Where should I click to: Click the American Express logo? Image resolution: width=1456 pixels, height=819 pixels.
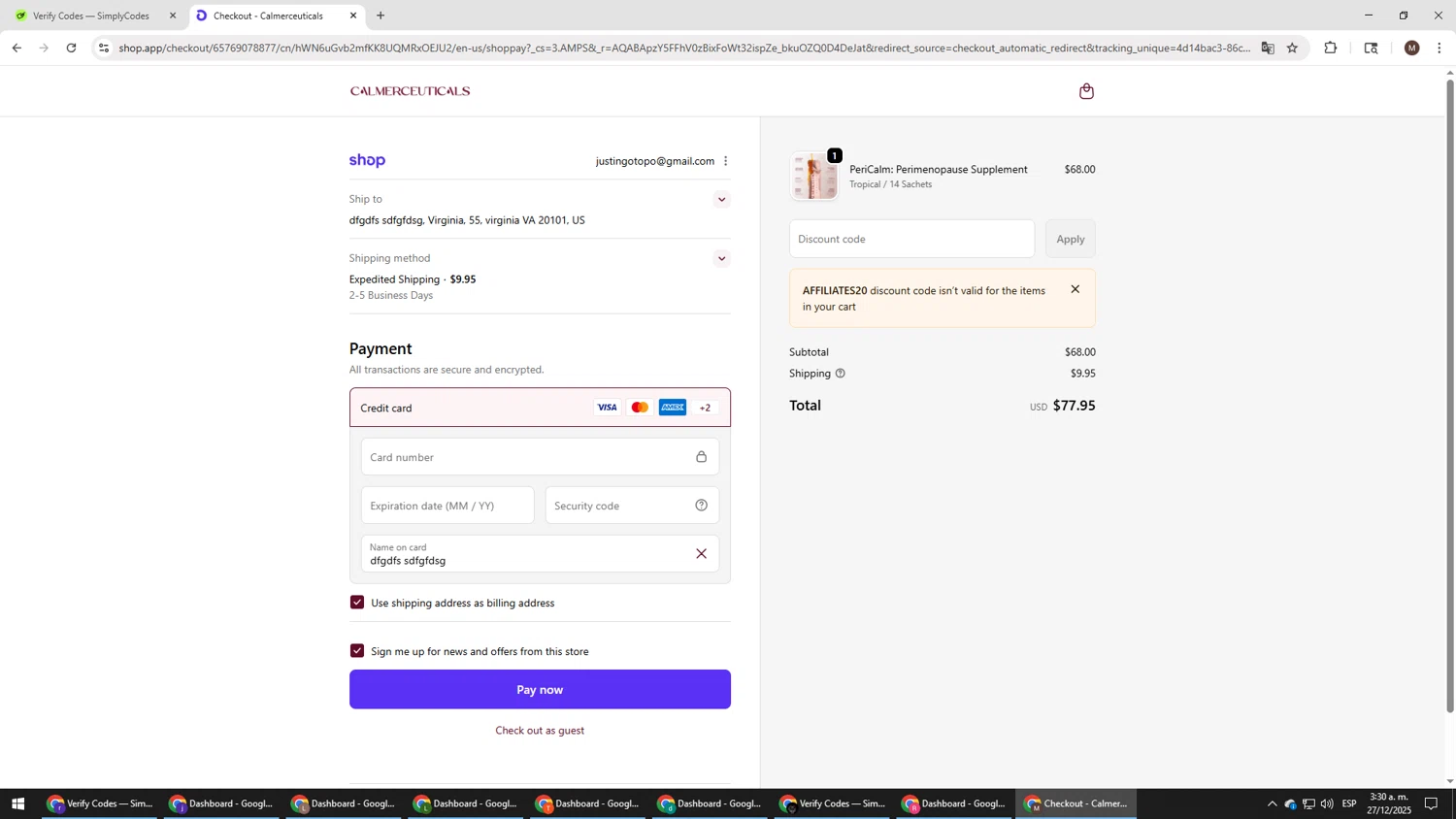(x=673, y=408)
